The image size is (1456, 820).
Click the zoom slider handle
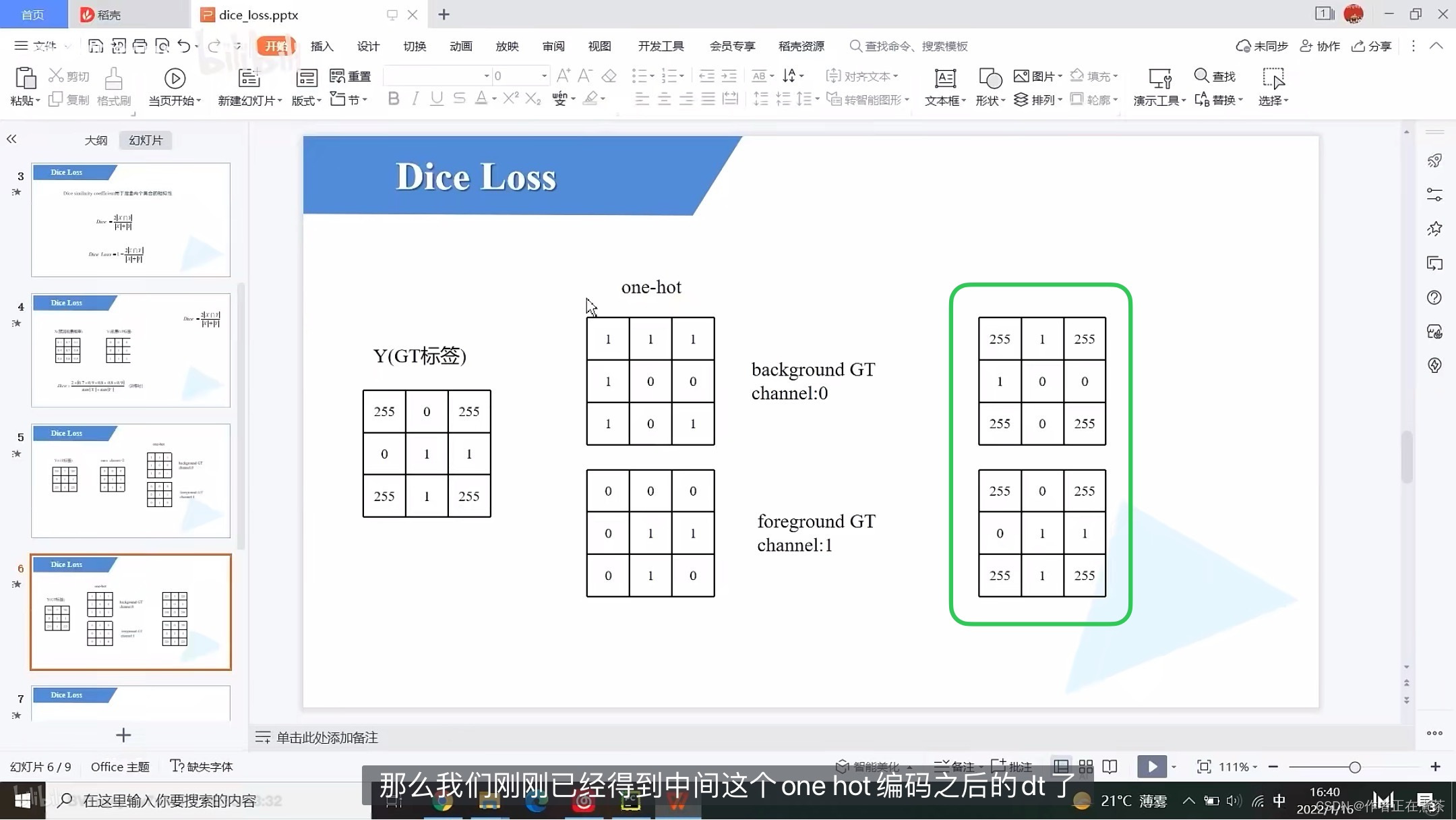[x=1355, y=767]
